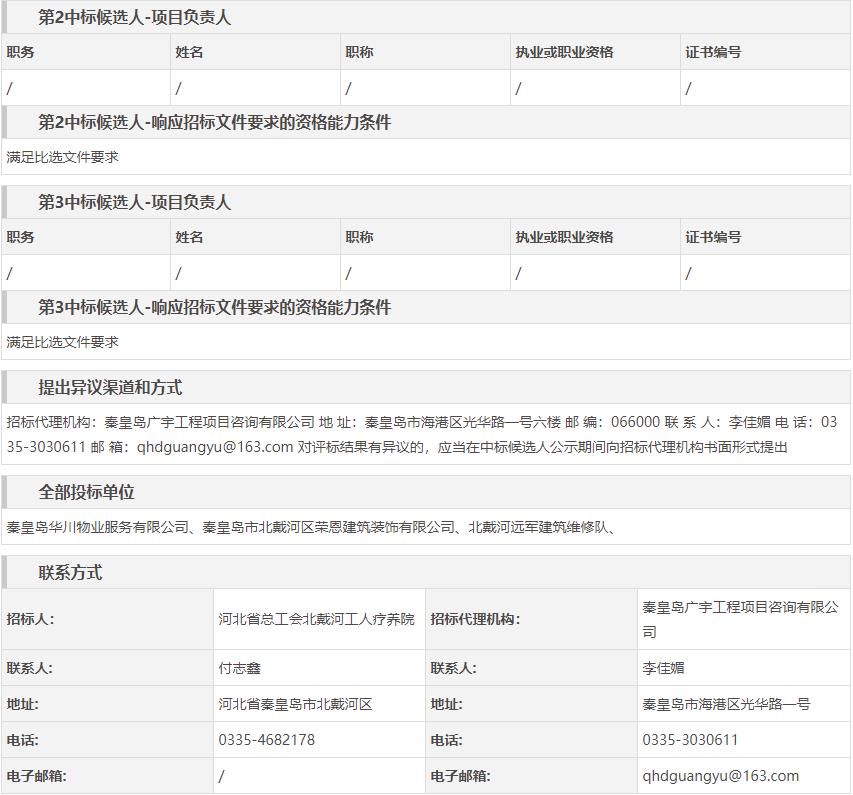Click 证书编号 column header under 第3中标候选人

(x=713, y=237)
